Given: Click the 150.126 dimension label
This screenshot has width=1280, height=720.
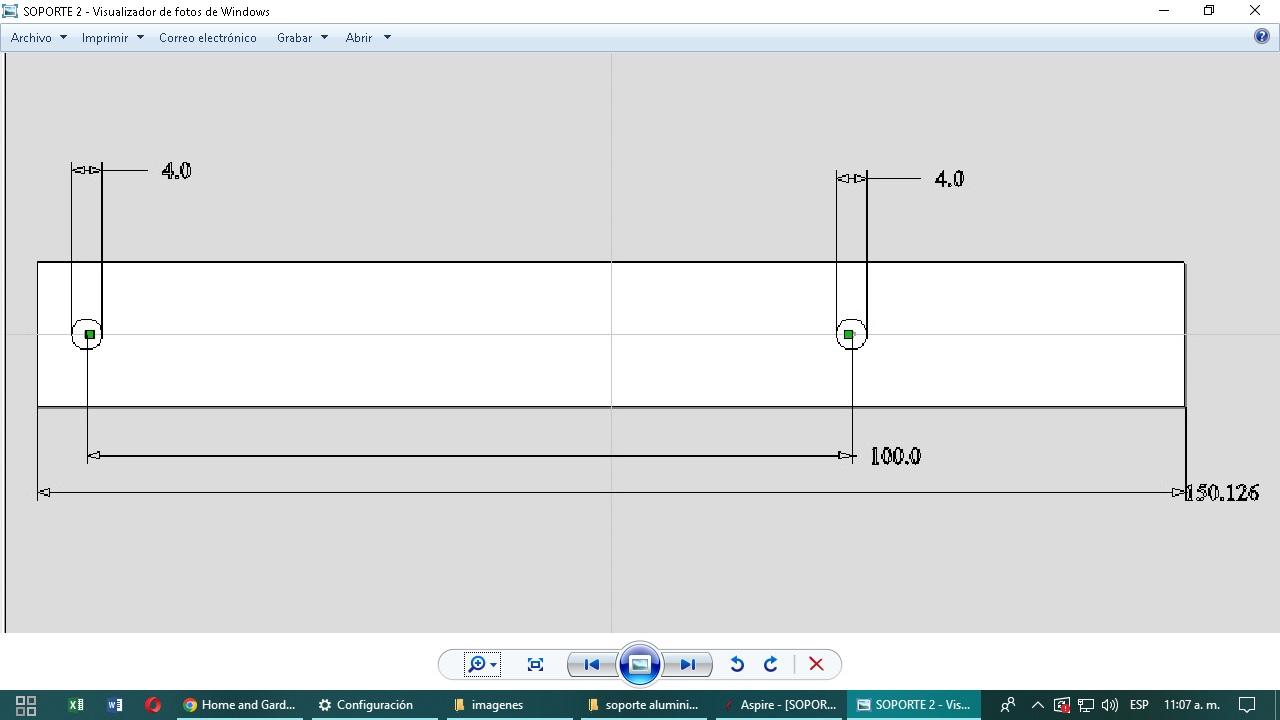Looking at the screenshot, I should pos(1221,493).
